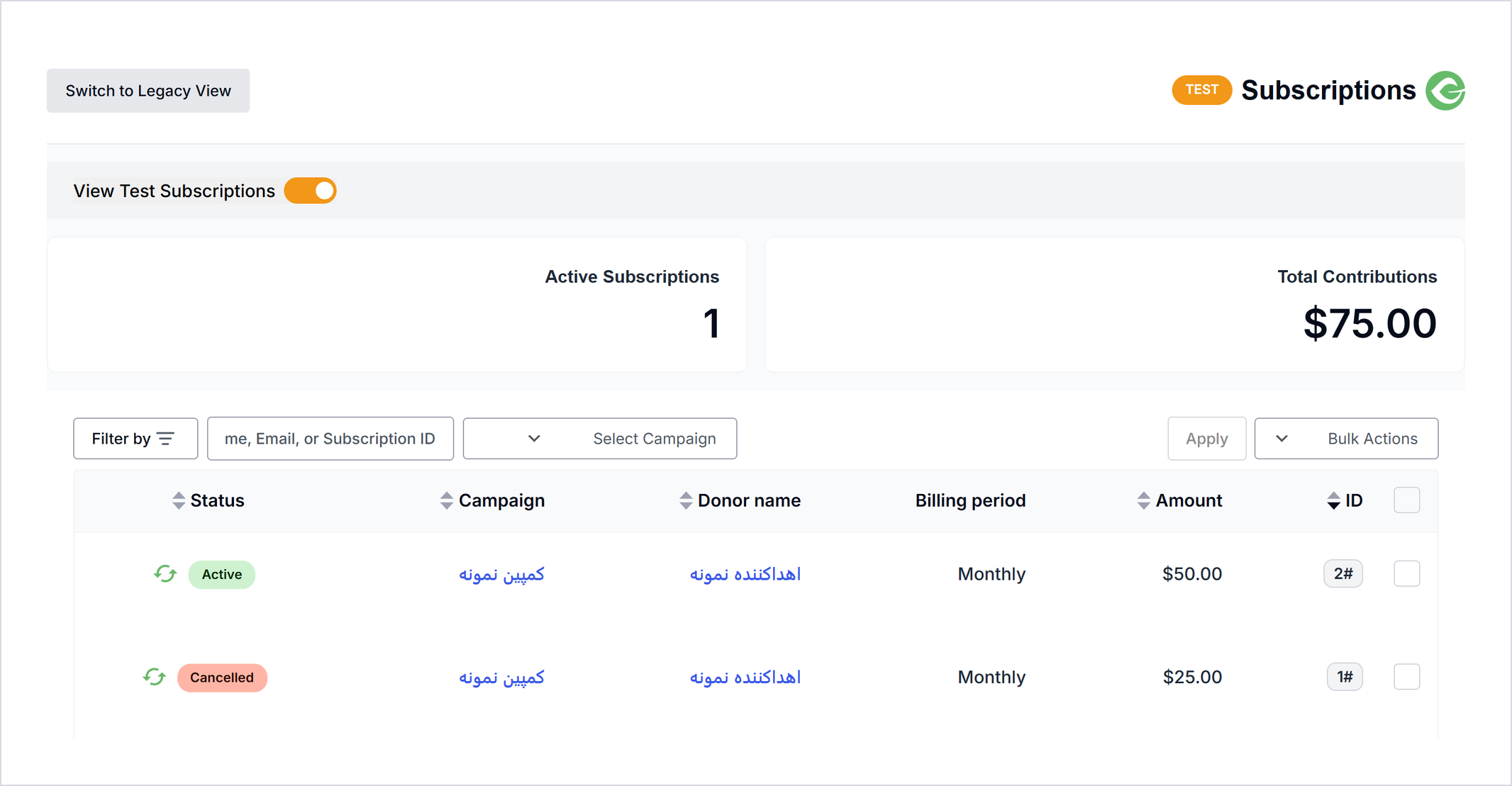Select the checkbox for subscription 1#

click(1406, 677)
